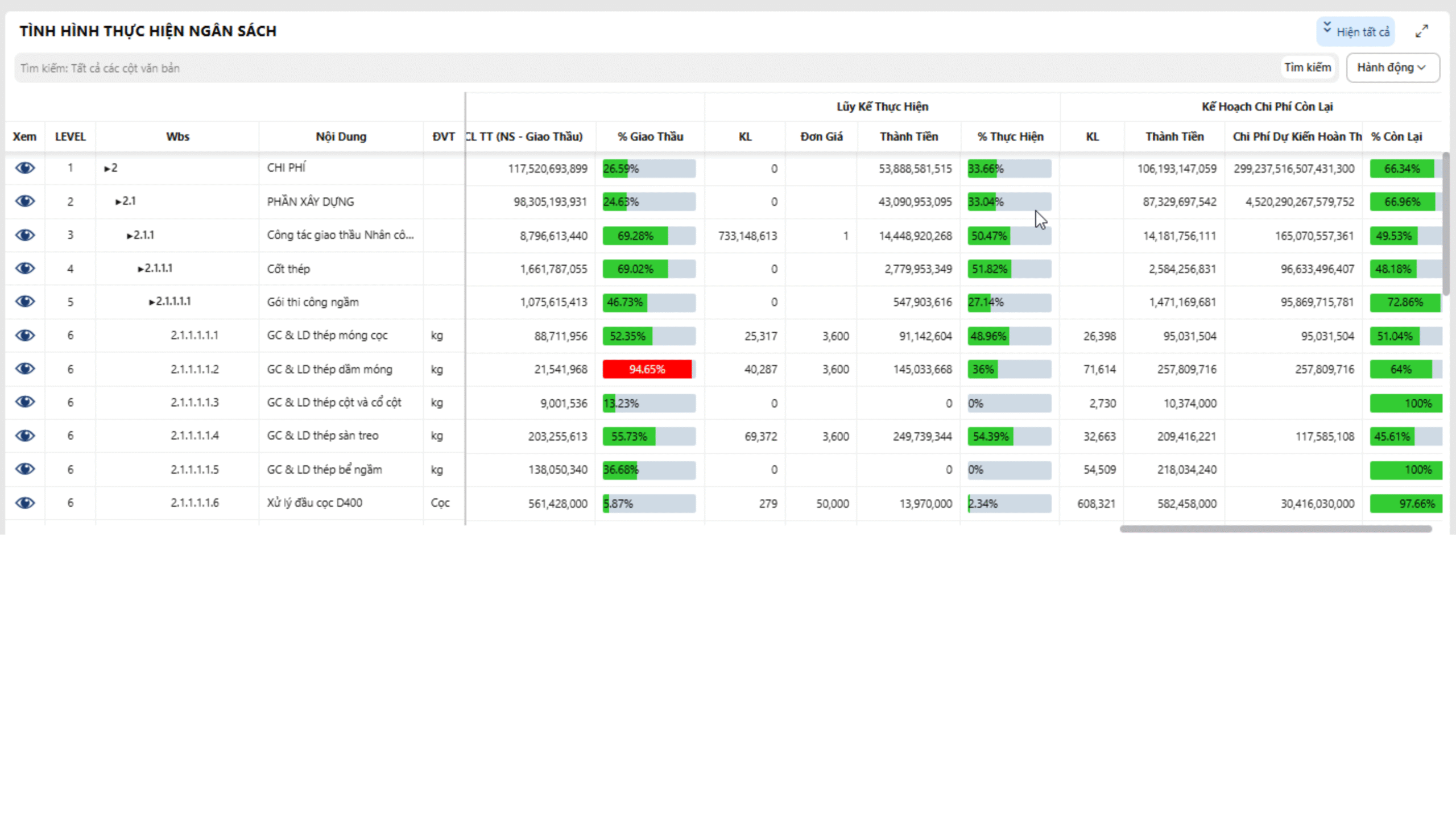Click eye icon for Xử lý đầu cọc D400

click(x=25, y=503)
